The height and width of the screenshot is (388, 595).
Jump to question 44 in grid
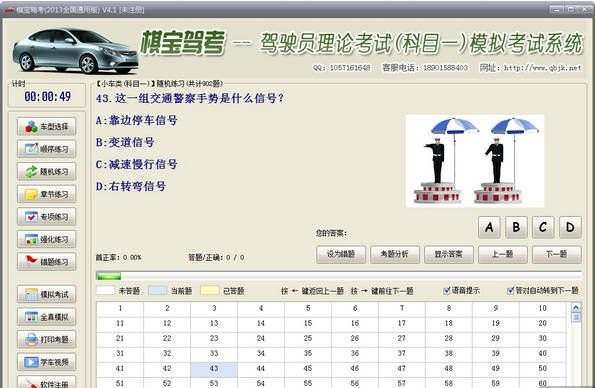[261, 368]
